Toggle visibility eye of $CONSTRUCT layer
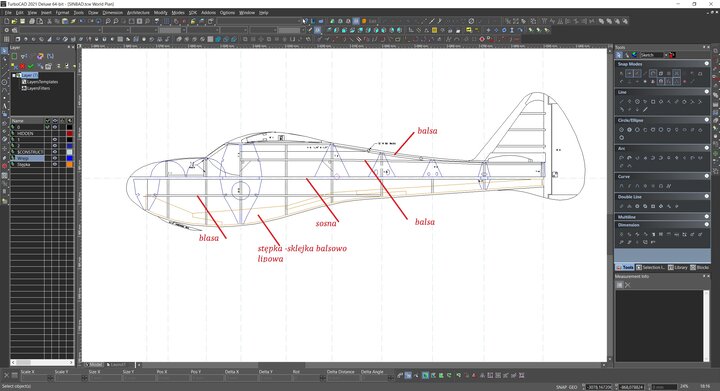 click(x=55, y=152)
